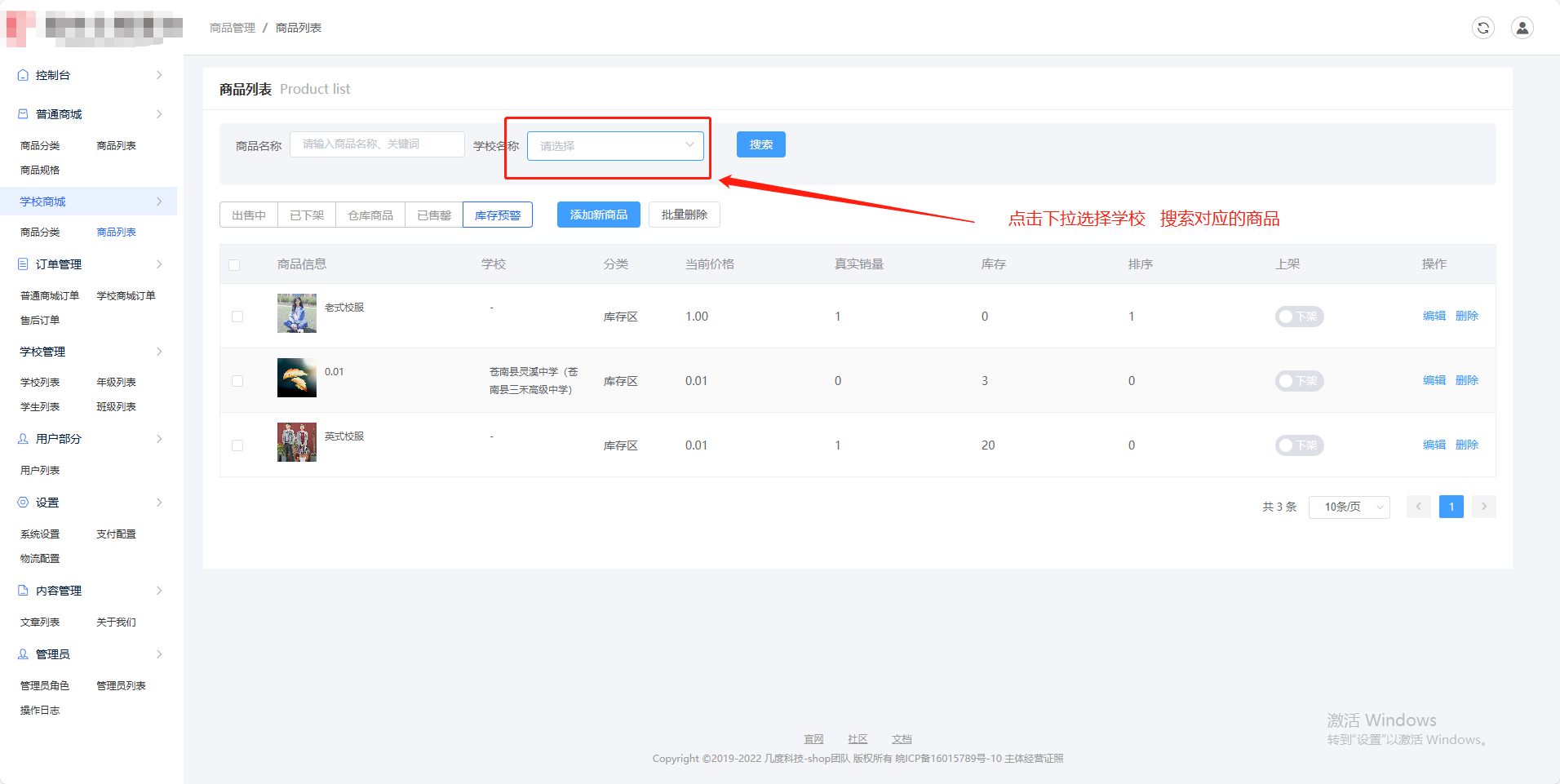Open the 学校名称 dropdown selector
The height and width of the screenshot is (784, 1560).
pyautogui.click(x=615, y=146)
